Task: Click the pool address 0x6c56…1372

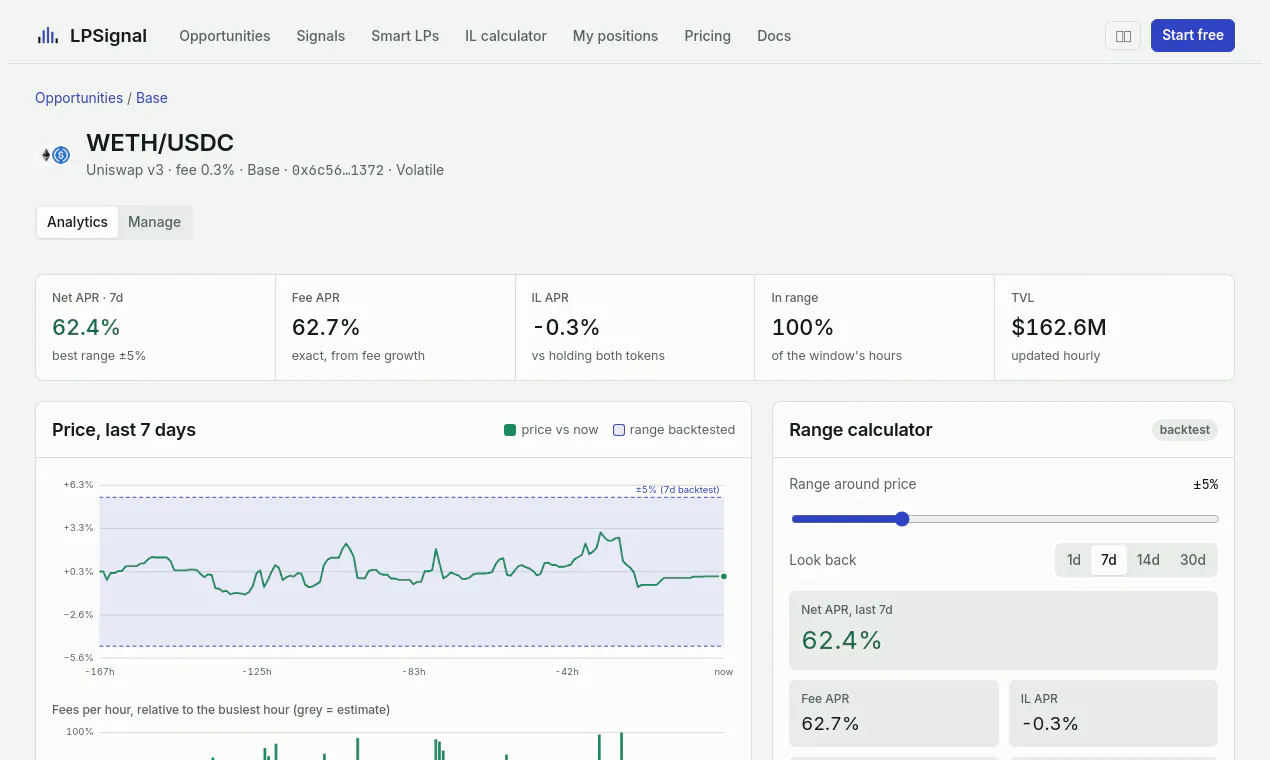Action: [x=338, y=170]
